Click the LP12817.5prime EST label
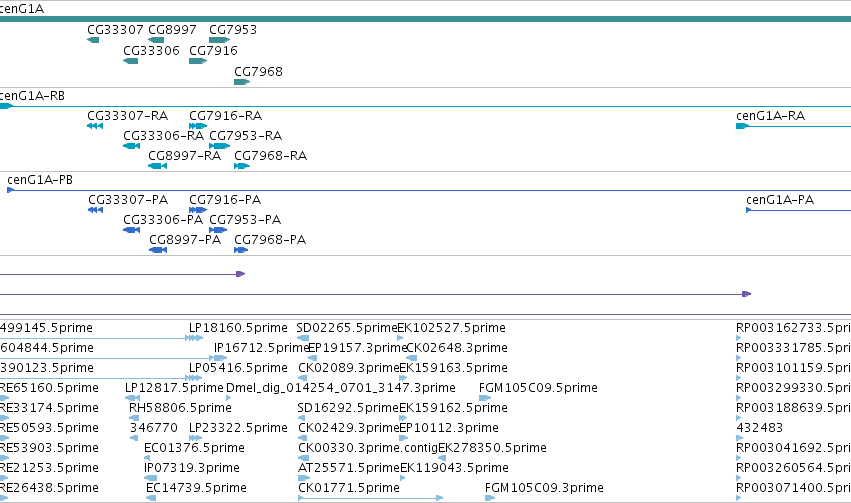The height and width of the screenshot is (503, 851). (x=174, y=388)
